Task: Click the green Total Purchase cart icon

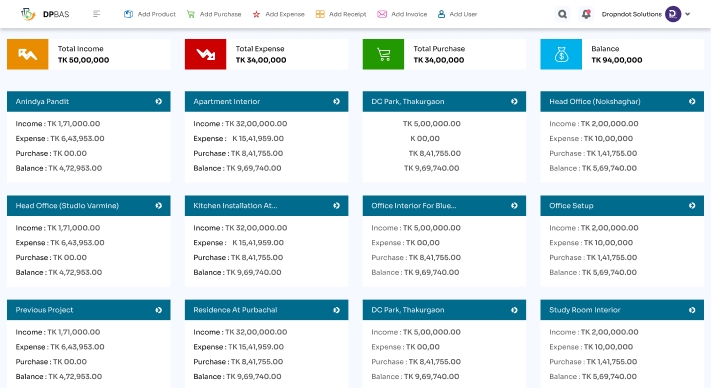Action: [x=383, y=54]
